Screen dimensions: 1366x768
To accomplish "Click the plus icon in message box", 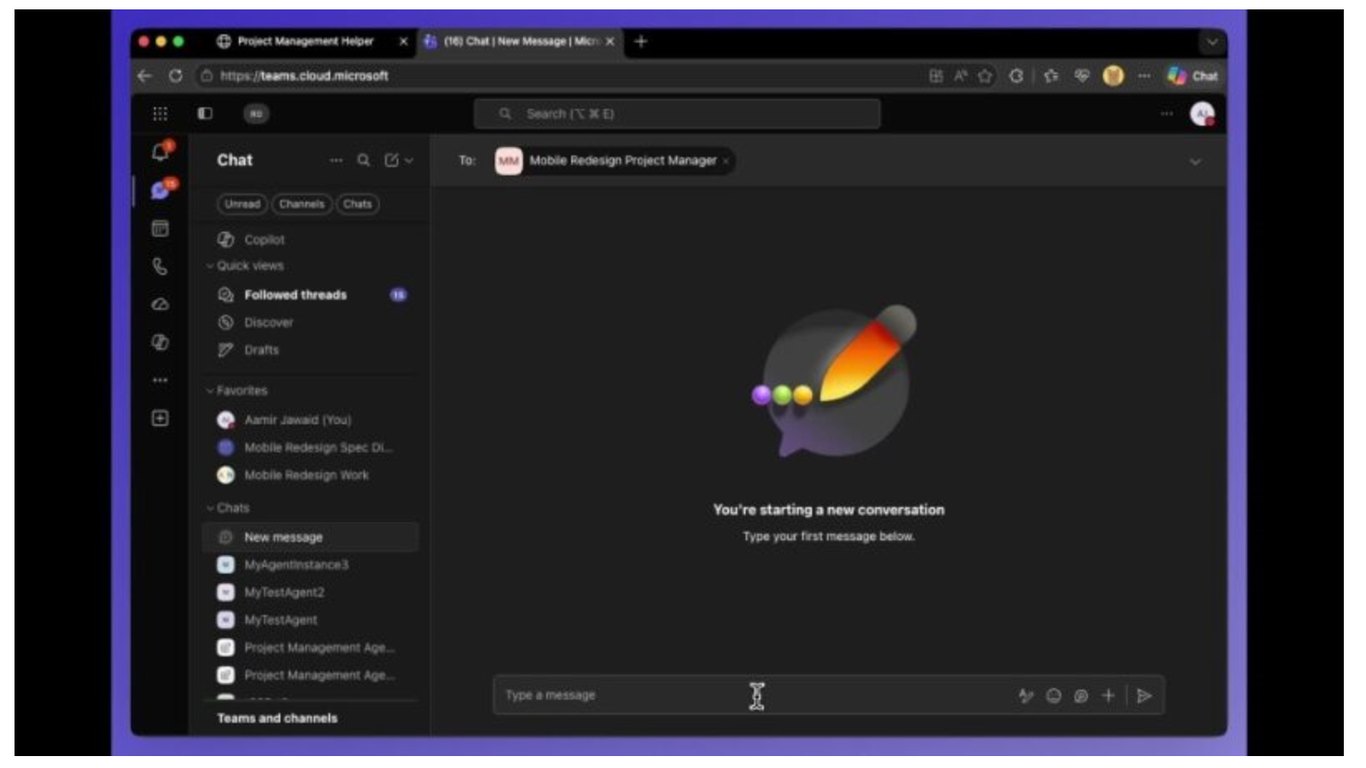I will coord(1108,695).
